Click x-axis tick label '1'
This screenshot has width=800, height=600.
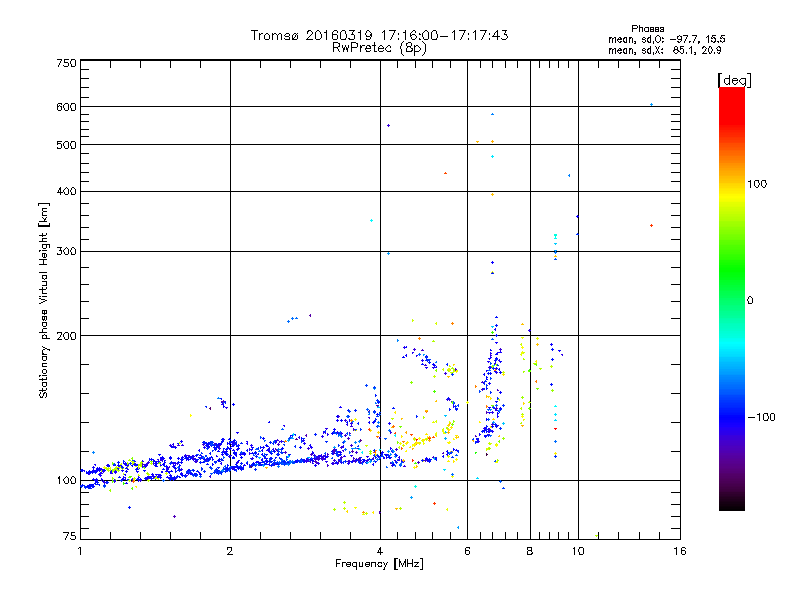(80, 551)
